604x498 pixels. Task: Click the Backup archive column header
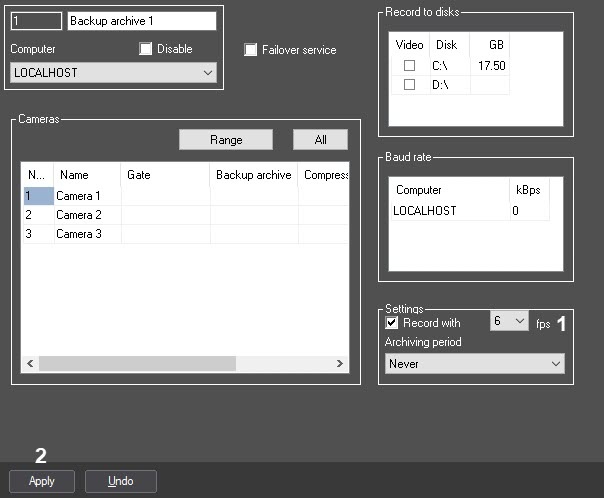(254, 175)
